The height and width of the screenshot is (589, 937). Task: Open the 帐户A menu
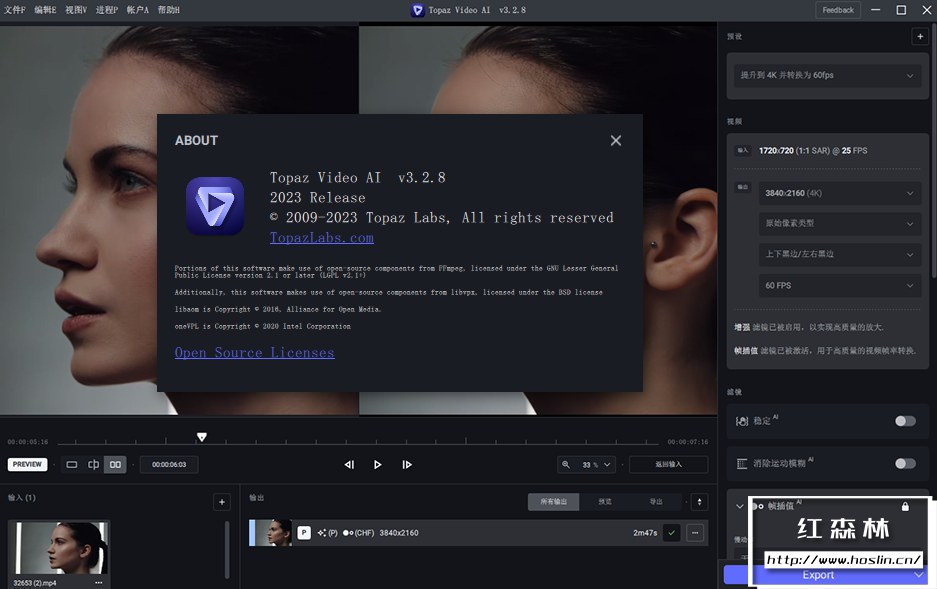(x=137, y=10)
